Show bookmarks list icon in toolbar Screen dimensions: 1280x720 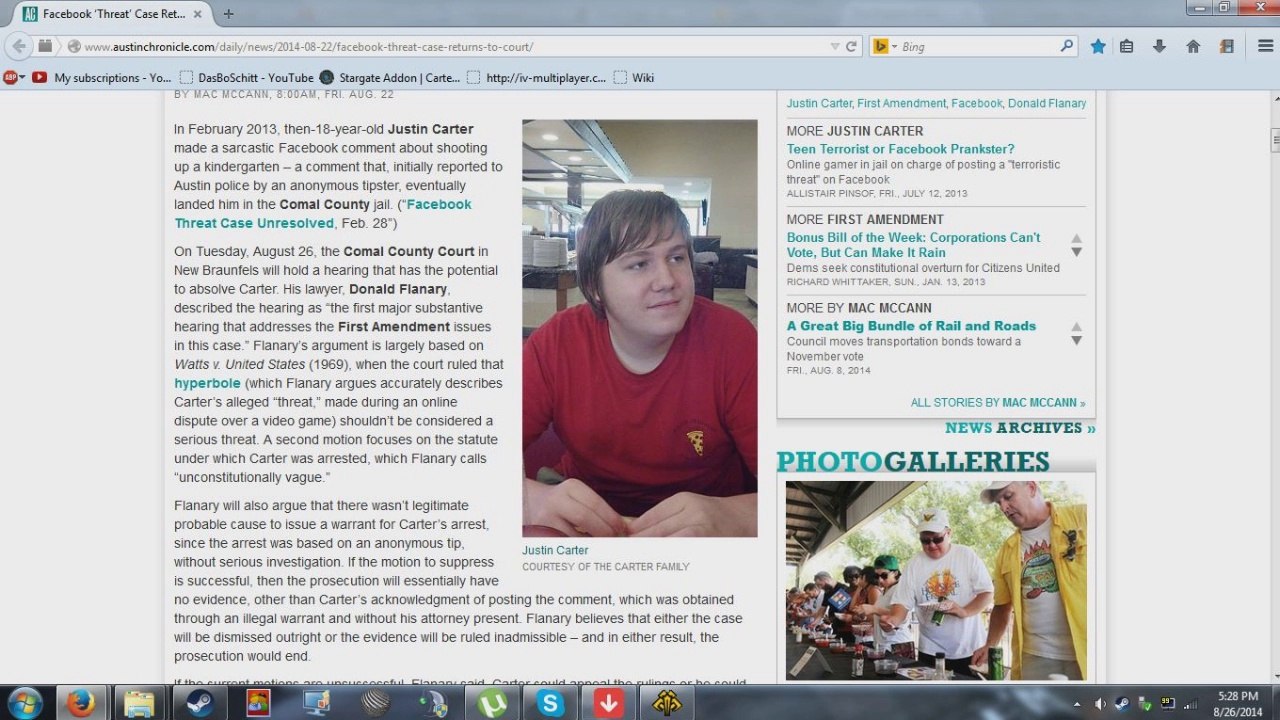tap(1127, 46)
